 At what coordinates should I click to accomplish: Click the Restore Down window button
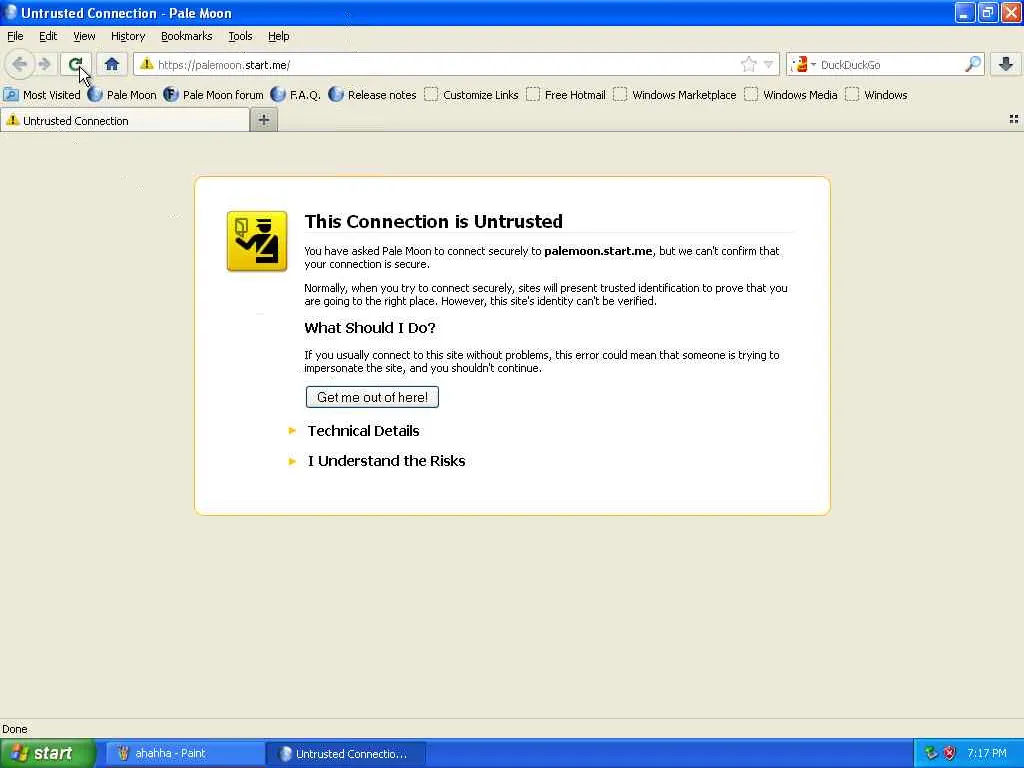click(x=987, y=12)
